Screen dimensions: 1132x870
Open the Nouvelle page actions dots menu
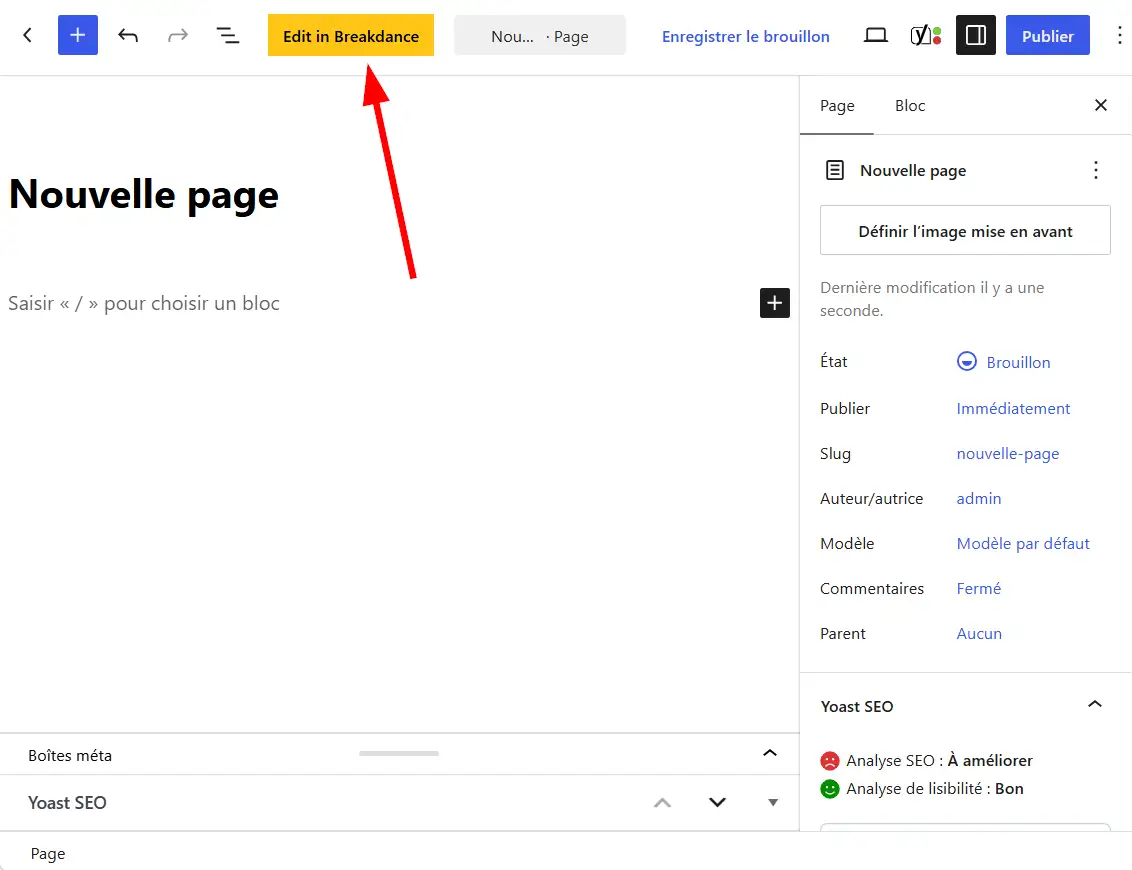tap(1095, 170)
